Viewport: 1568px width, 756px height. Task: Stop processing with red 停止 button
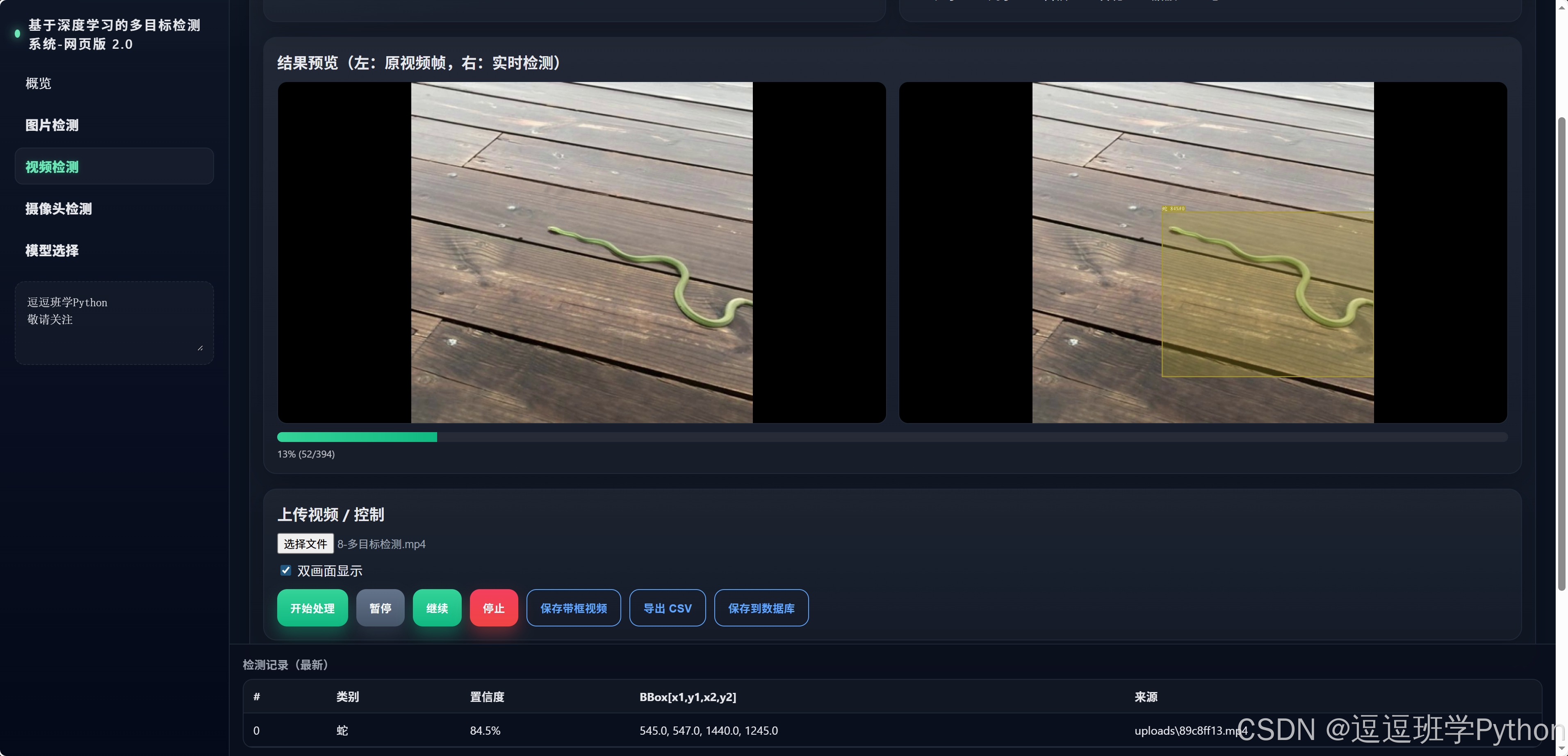(493, 608)
